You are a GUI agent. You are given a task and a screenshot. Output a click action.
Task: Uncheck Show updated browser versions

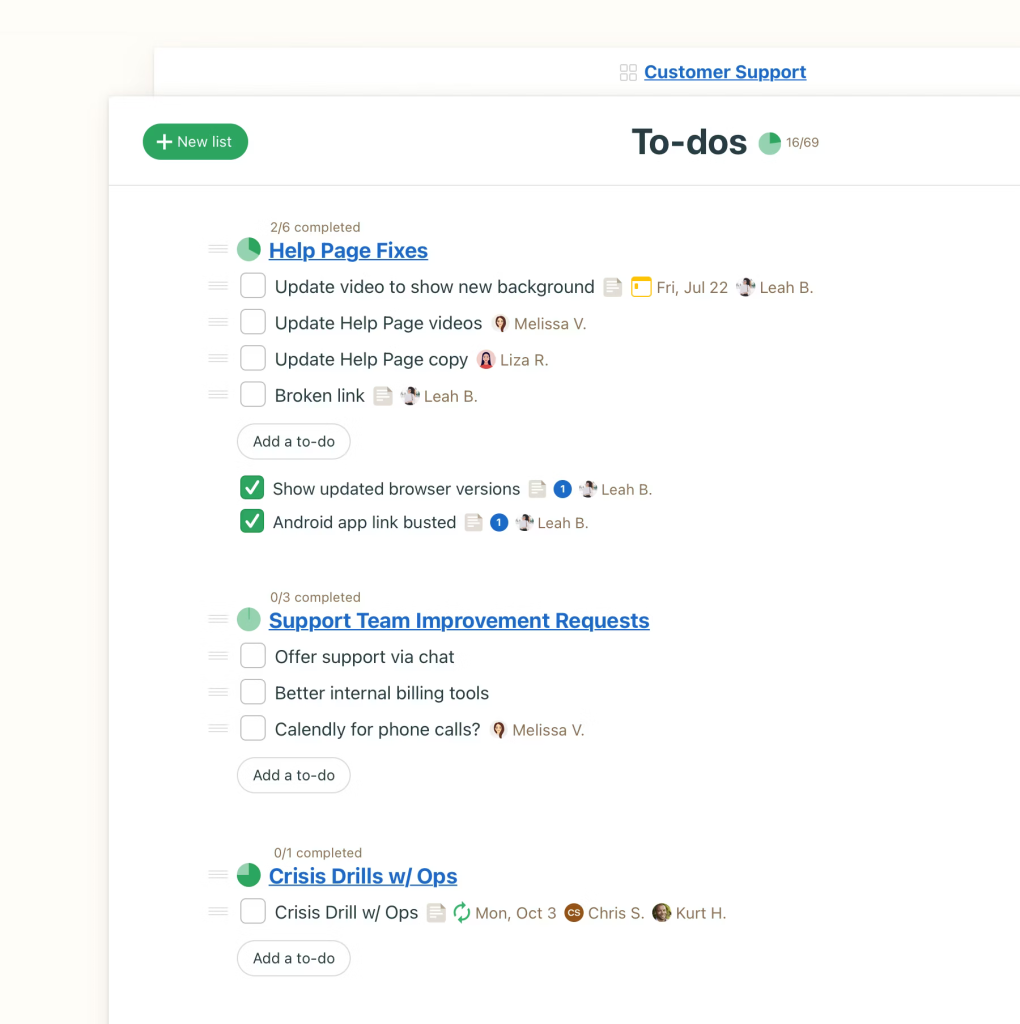pos(252,488)
